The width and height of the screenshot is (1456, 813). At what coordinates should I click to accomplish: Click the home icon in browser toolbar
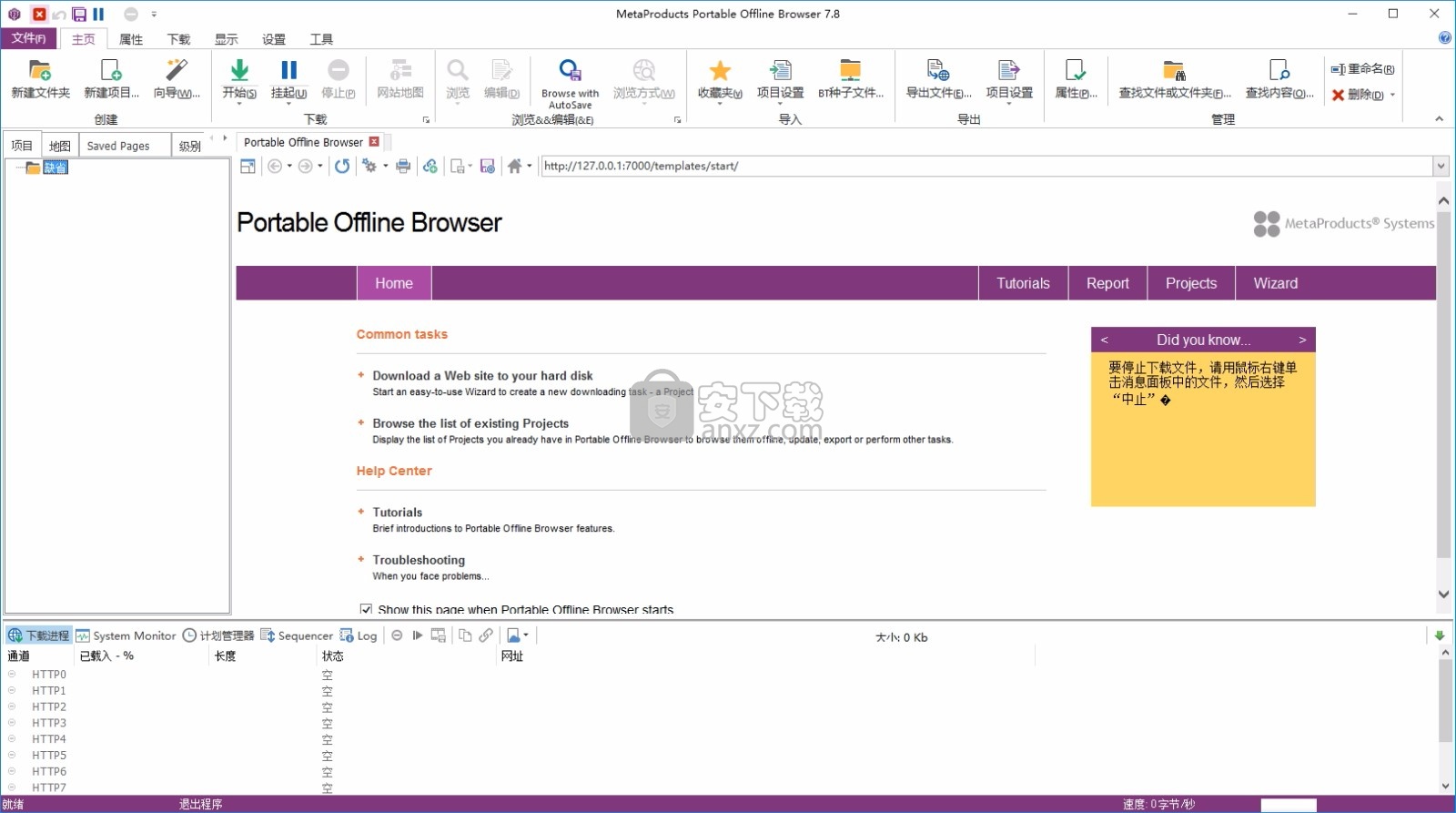tap(514, 166)
